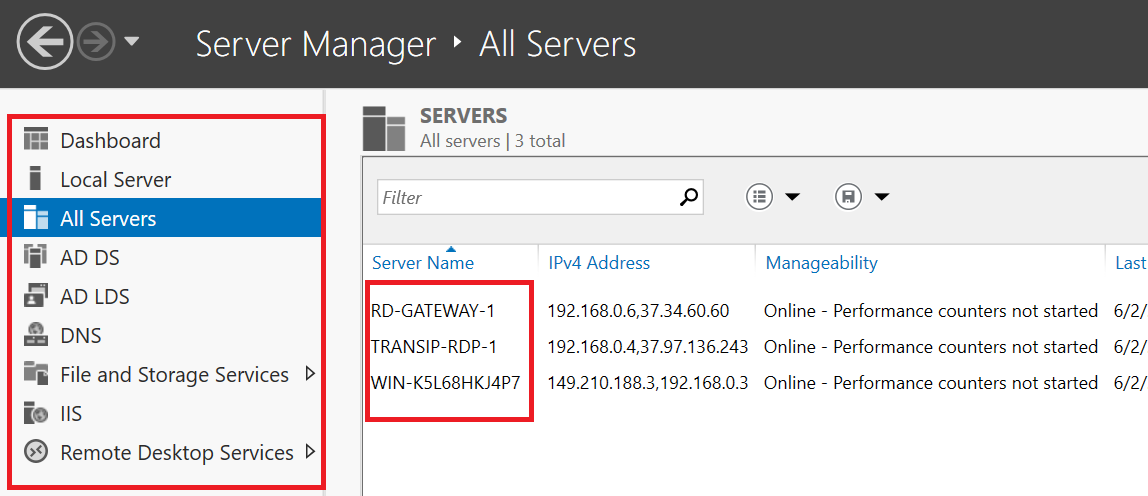Click the Server Manager breadcrumb title

pos(316,44)
